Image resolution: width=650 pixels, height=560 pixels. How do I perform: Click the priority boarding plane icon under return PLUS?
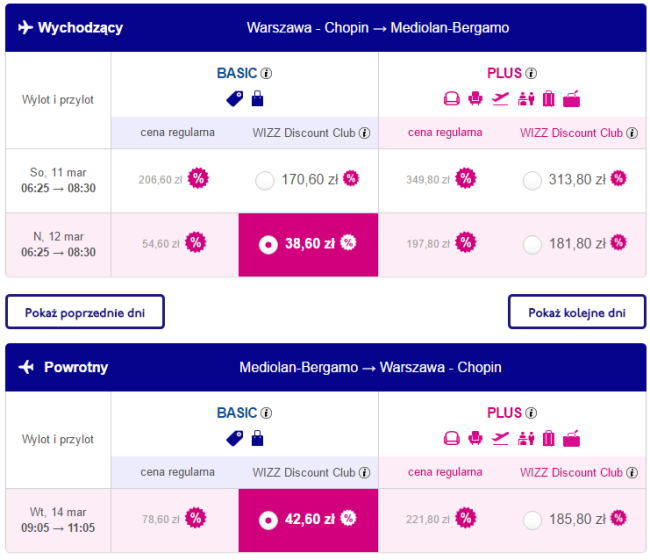500,438
